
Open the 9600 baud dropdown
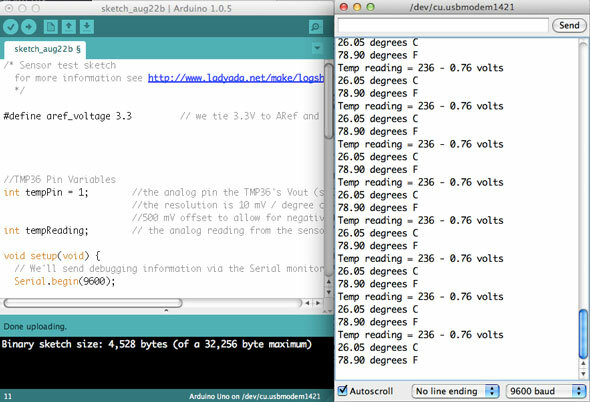[x=546, y=391]
